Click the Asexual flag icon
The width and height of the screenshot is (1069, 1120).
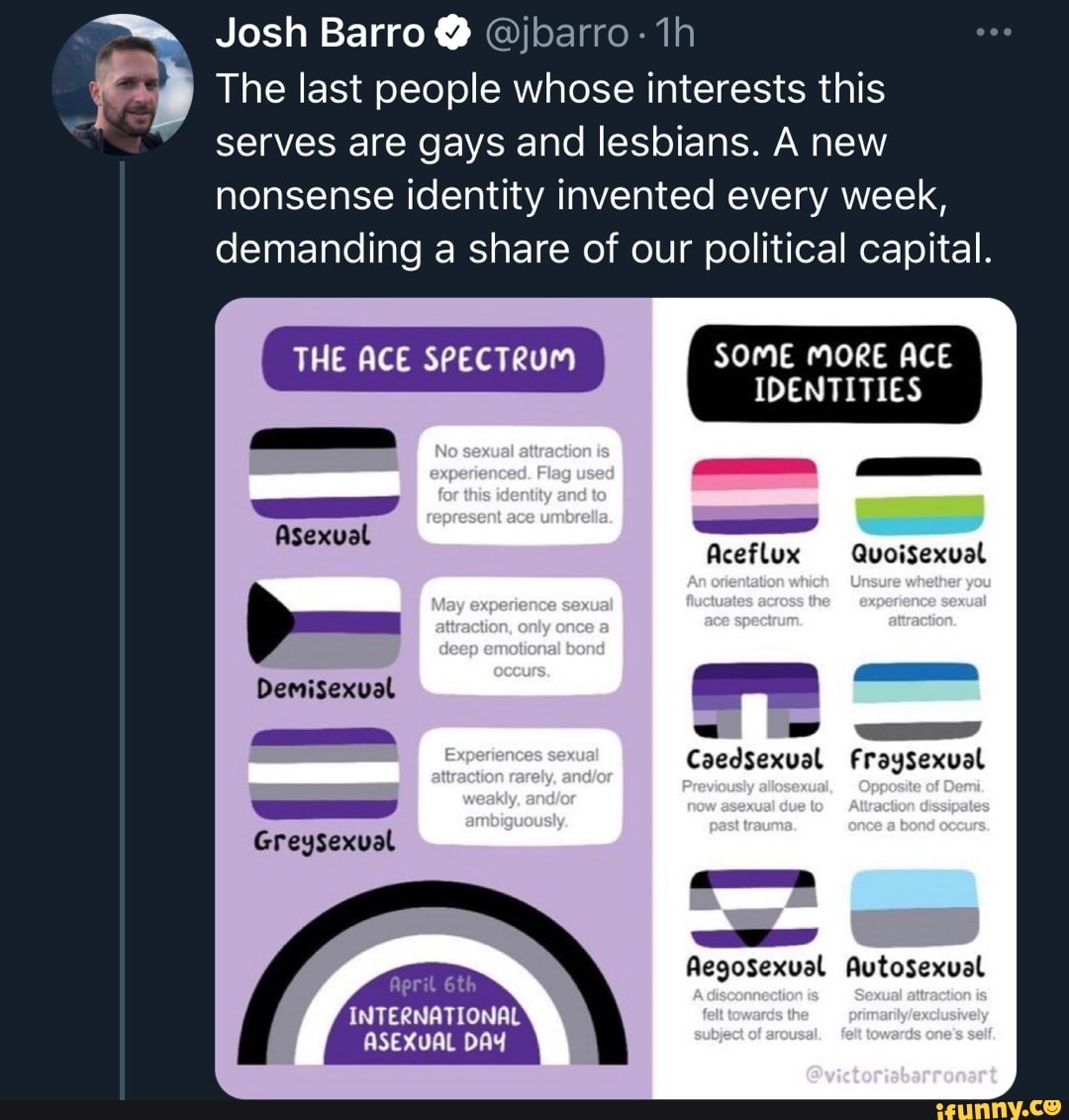pos(322,473)
